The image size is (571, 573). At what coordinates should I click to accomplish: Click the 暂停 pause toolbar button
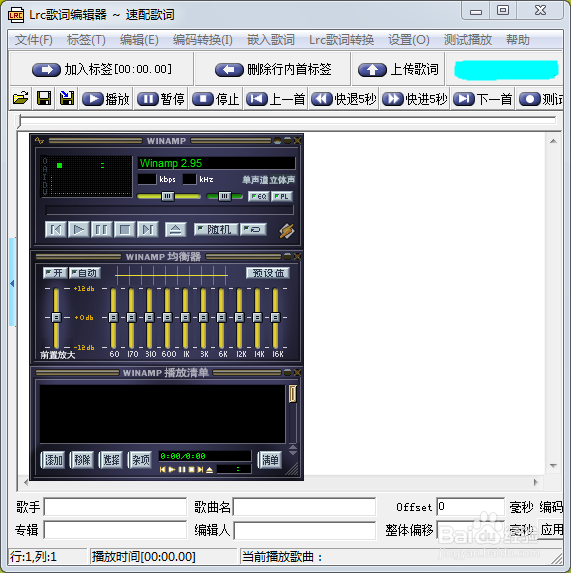tap(161, 99)
